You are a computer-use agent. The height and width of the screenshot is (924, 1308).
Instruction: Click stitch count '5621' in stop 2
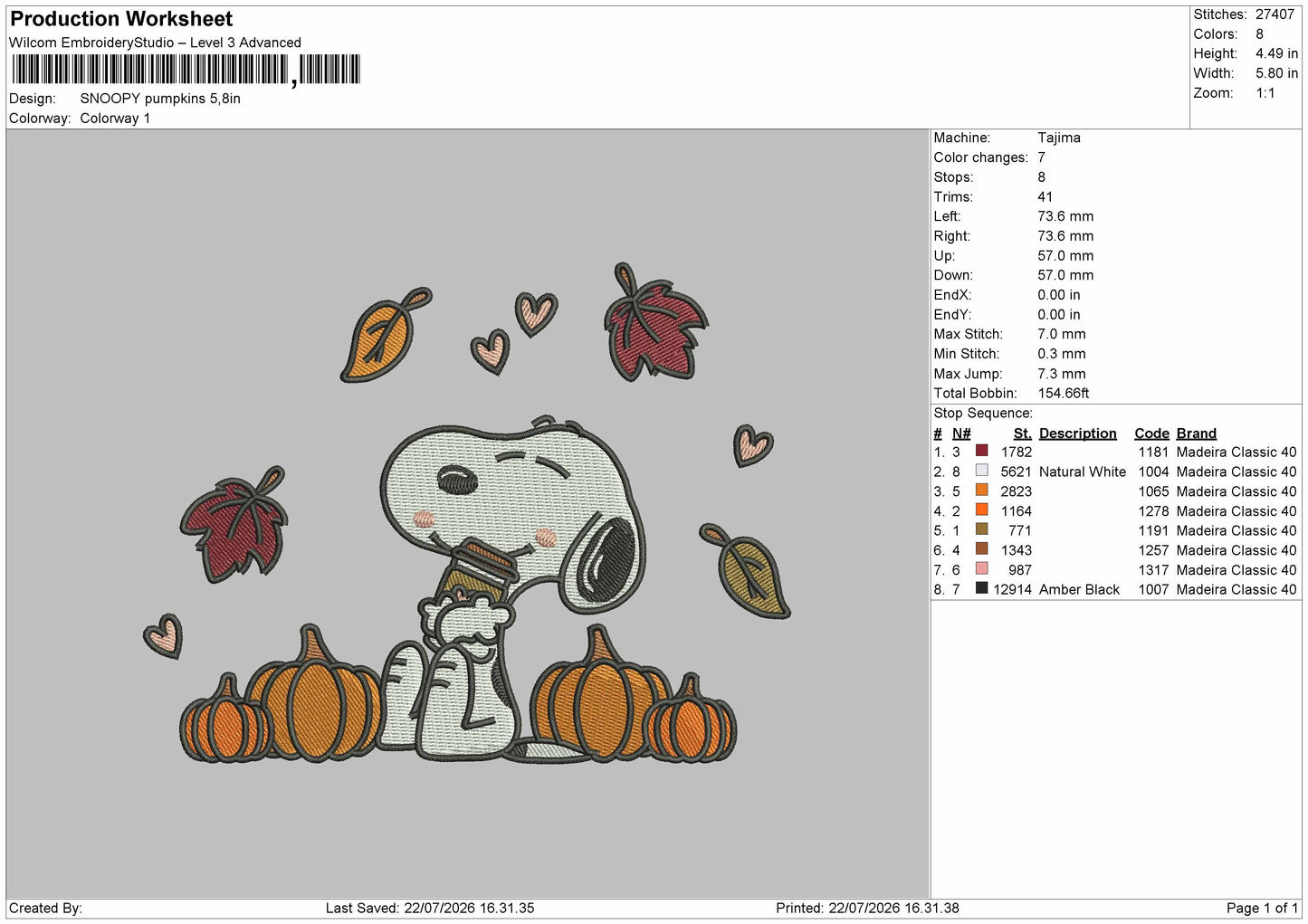(x=1017, y=472)
